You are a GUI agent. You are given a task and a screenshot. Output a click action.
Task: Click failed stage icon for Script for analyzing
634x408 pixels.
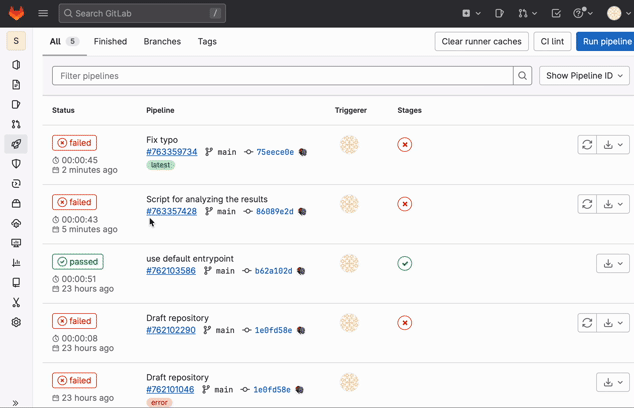click(405, 204)
